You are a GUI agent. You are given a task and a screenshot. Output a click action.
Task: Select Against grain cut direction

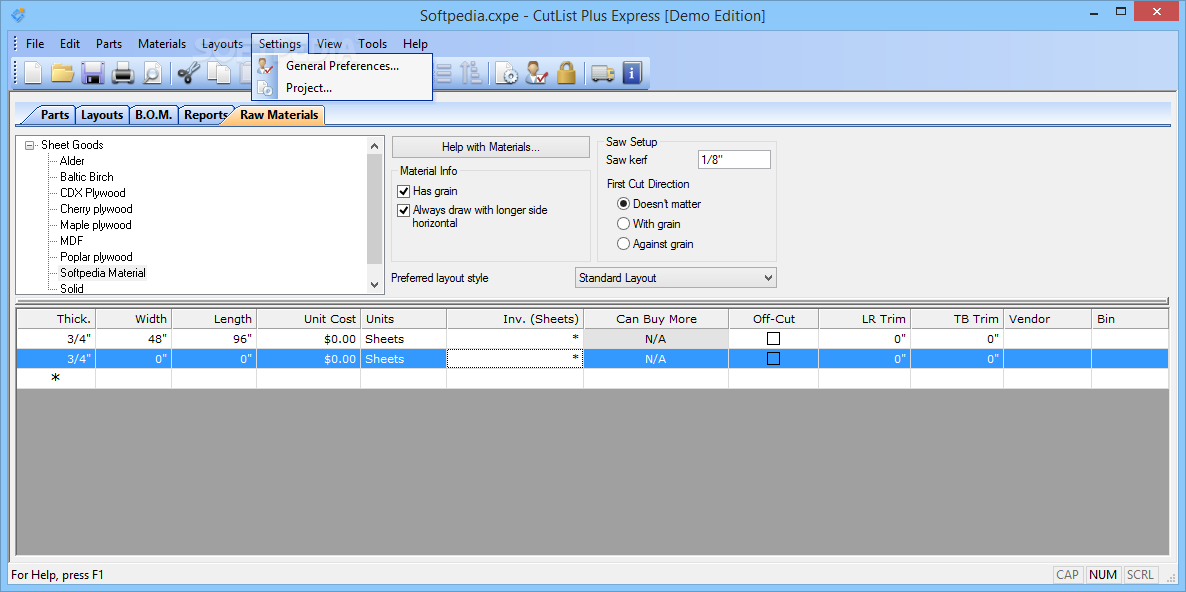tap(623, 244)
